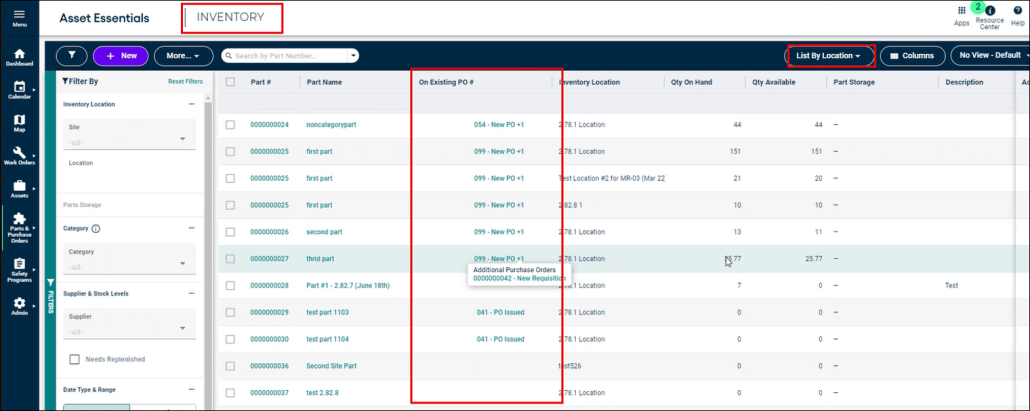Expand the Site dropdown filter
The height and width of the screenshot is (411, 1030).
[x=129, y=135]
